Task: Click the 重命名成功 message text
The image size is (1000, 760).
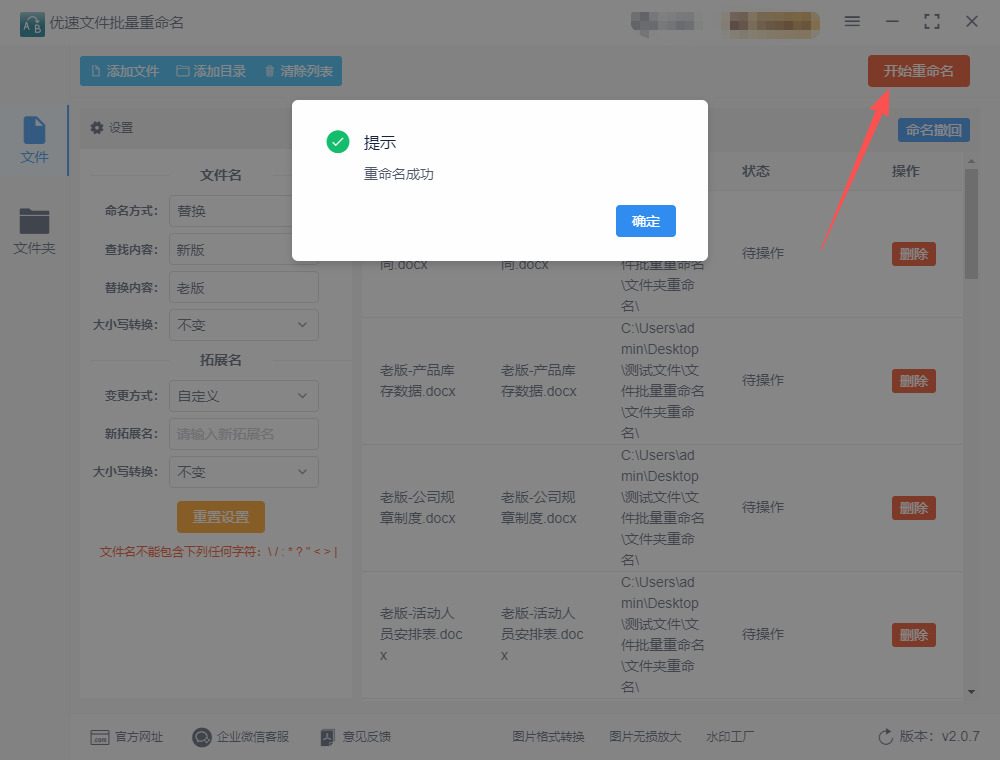Action: coord(399,174)
